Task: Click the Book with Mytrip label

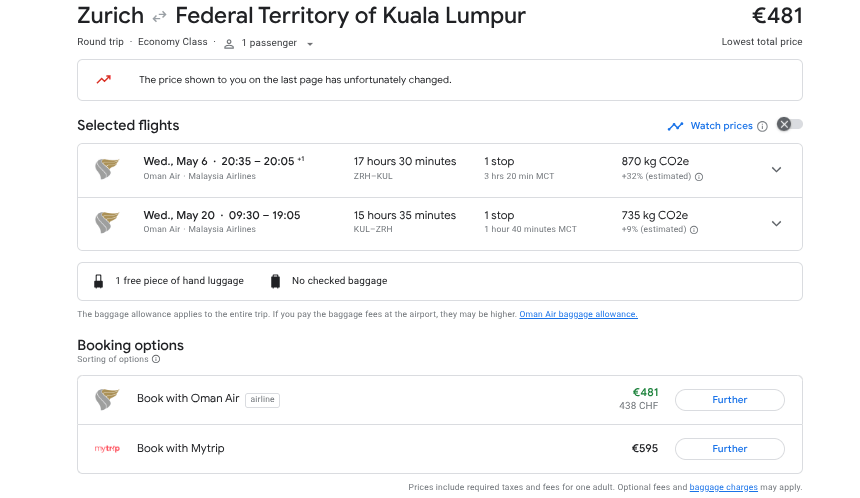Action: pos(180,448)
